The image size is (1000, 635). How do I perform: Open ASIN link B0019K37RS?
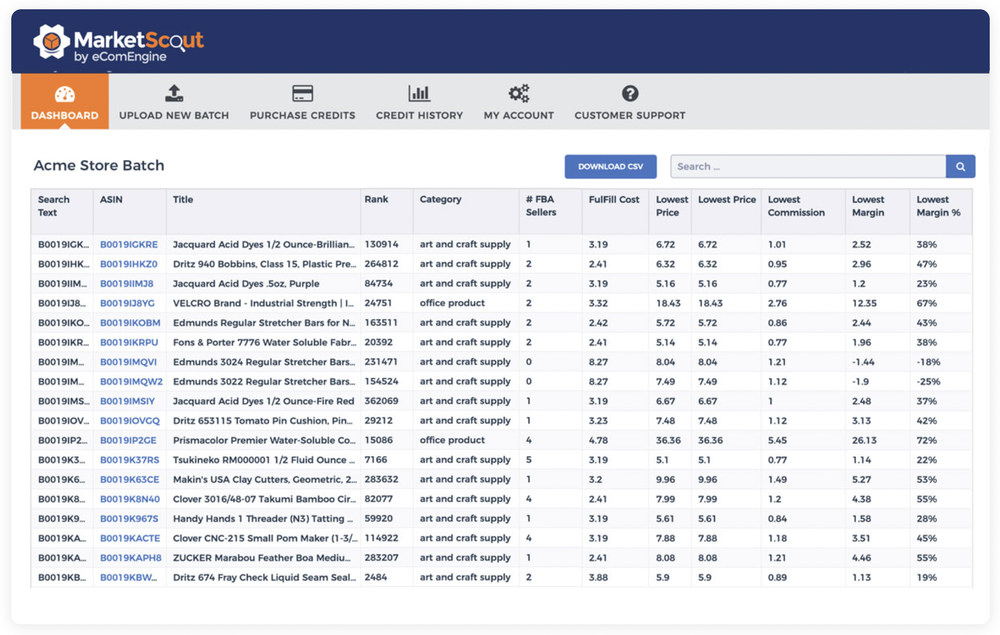[x=131, y=459]
